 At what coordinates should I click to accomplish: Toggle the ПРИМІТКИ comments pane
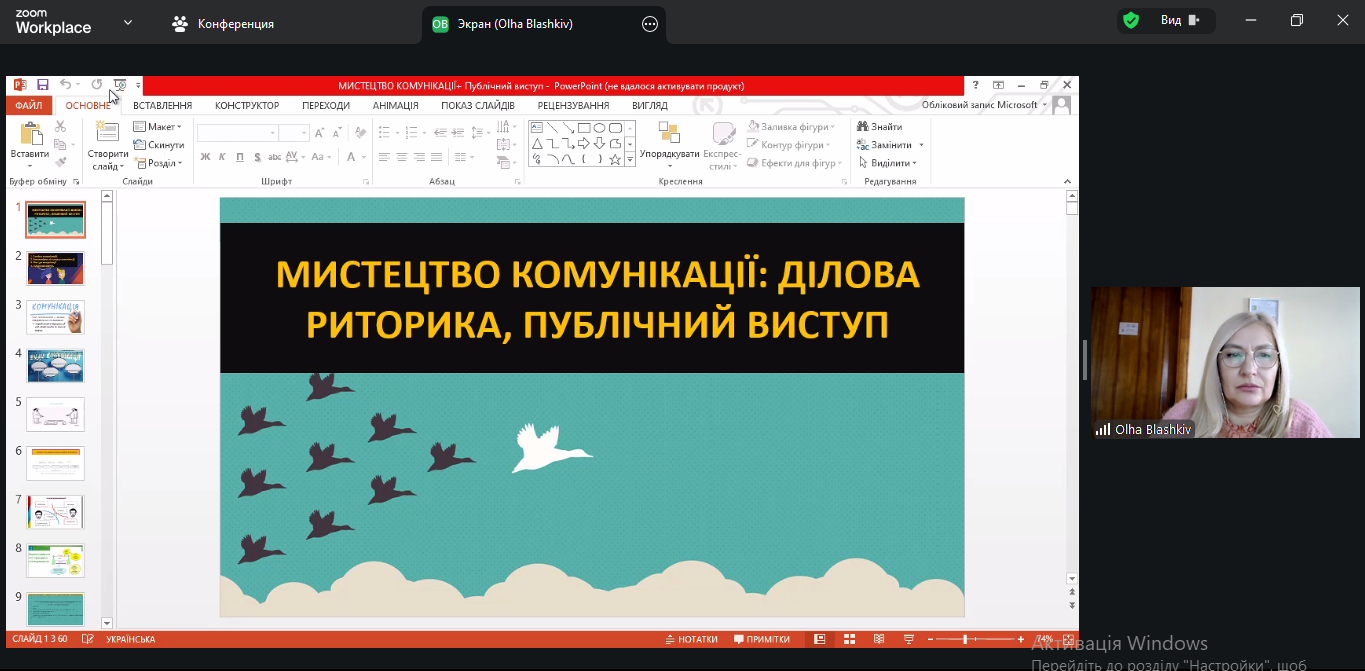761,639
